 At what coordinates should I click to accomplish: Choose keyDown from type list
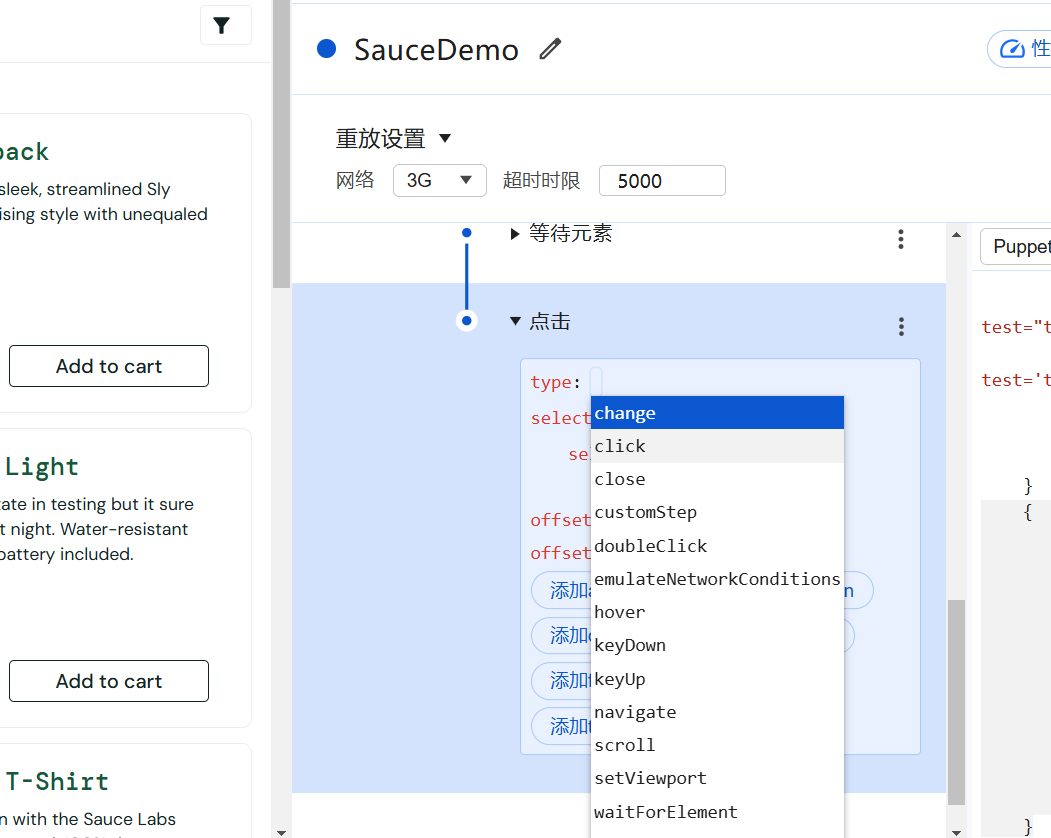pos(717,646)
